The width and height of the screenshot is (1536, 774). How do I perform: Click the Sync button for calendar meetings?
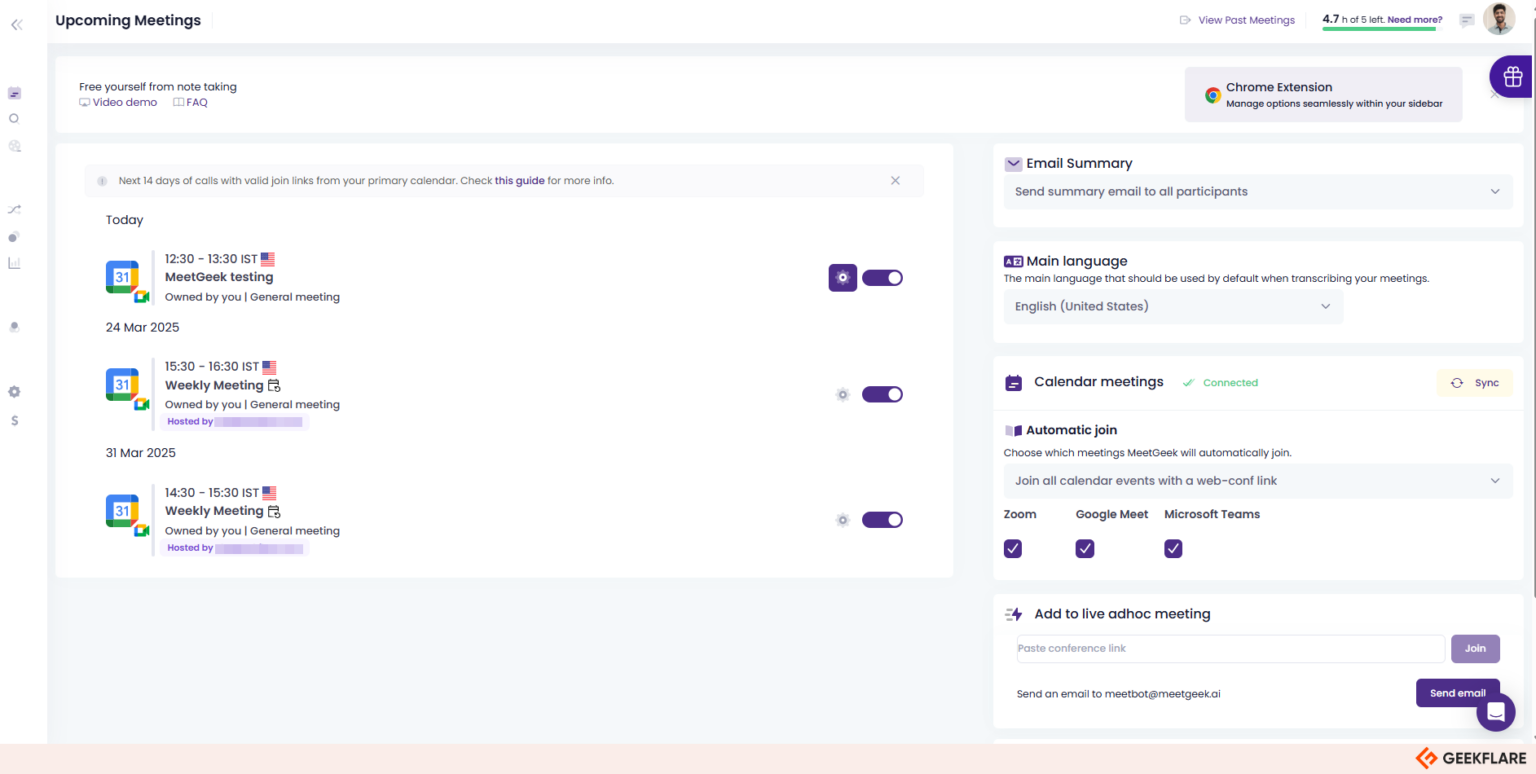point(1474,382)
